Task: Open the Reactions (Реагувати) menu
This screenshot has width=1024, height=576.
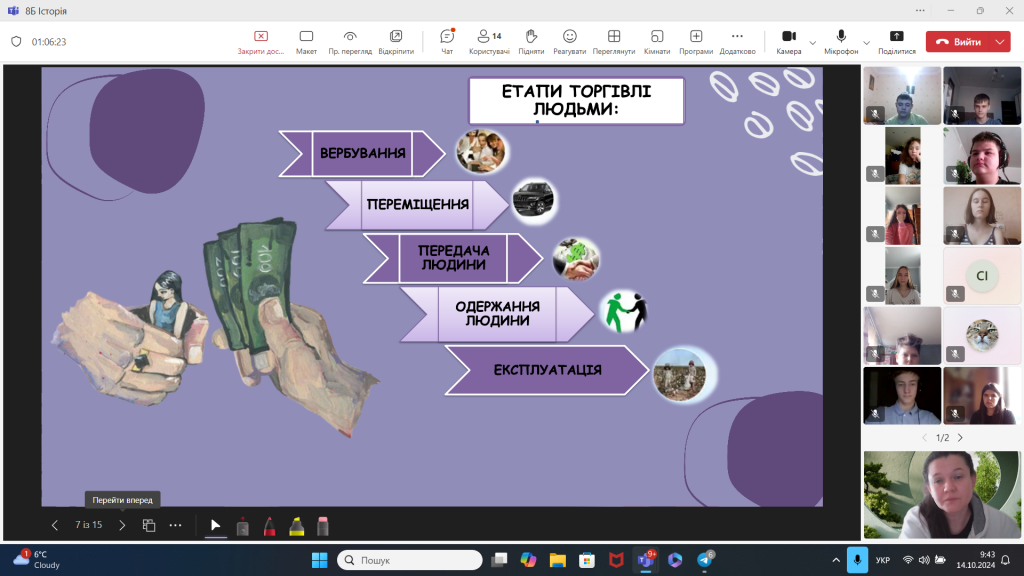Action: coord(569,41)
